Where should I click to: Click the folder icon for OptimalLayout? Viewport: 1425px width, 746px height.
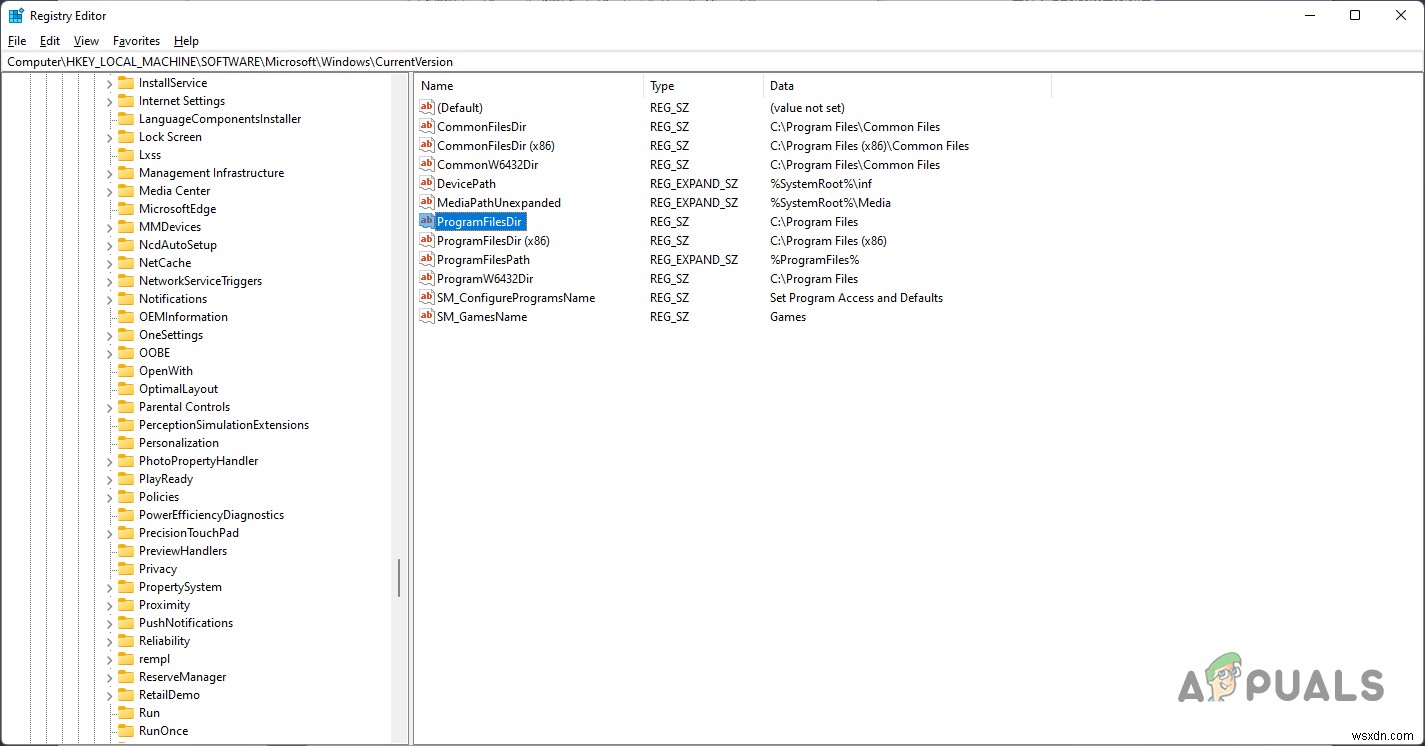126,389
